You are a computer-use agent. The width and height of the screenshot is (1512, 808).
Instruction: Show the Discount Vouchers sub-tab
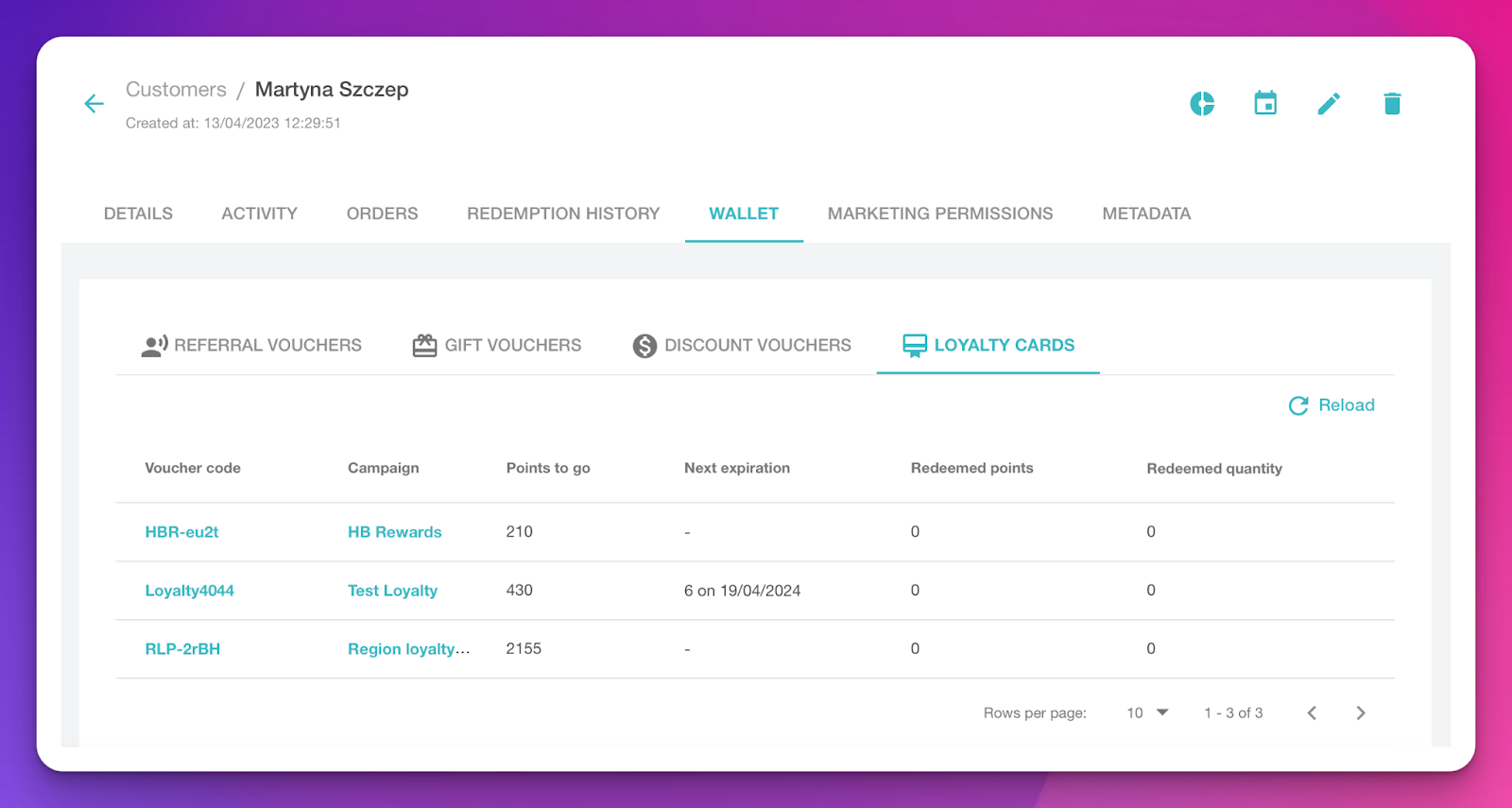click(742, 346)
